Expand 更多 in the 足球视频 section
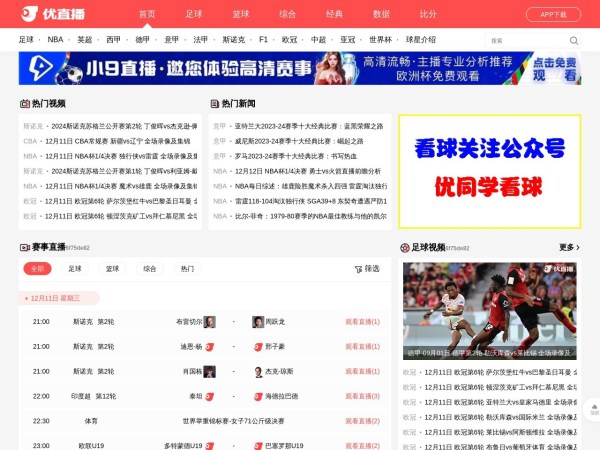This screenshot has height=450, width=600. coord(568,247)
